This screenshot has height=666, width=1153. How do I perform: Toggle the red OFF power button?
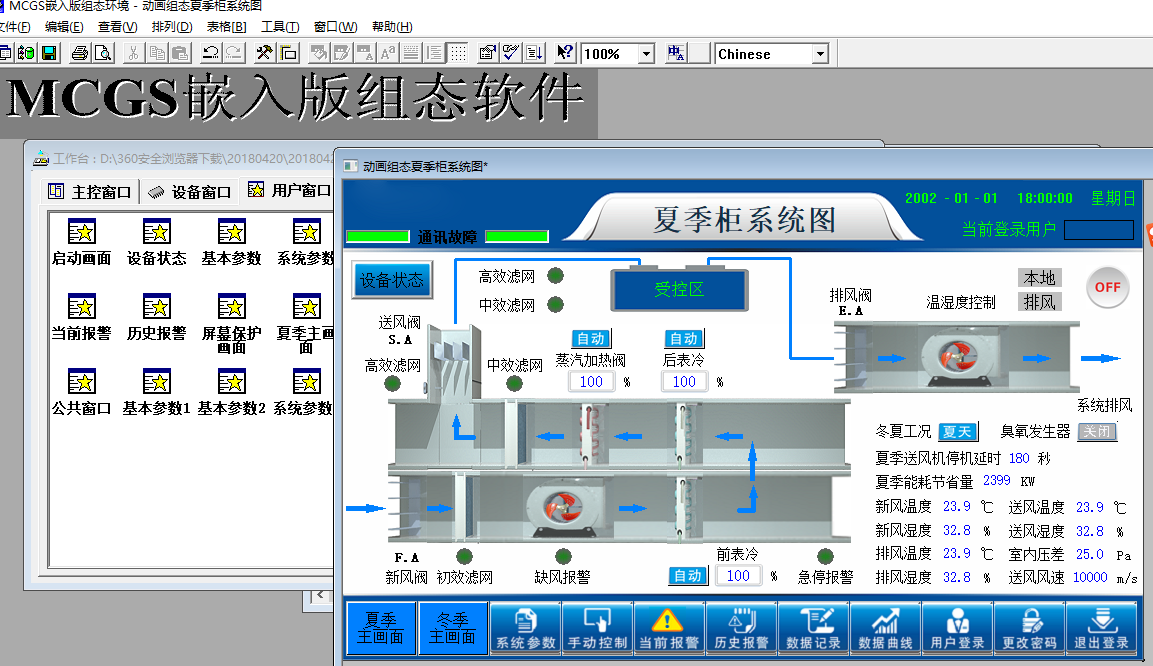tap(1107, 288)
